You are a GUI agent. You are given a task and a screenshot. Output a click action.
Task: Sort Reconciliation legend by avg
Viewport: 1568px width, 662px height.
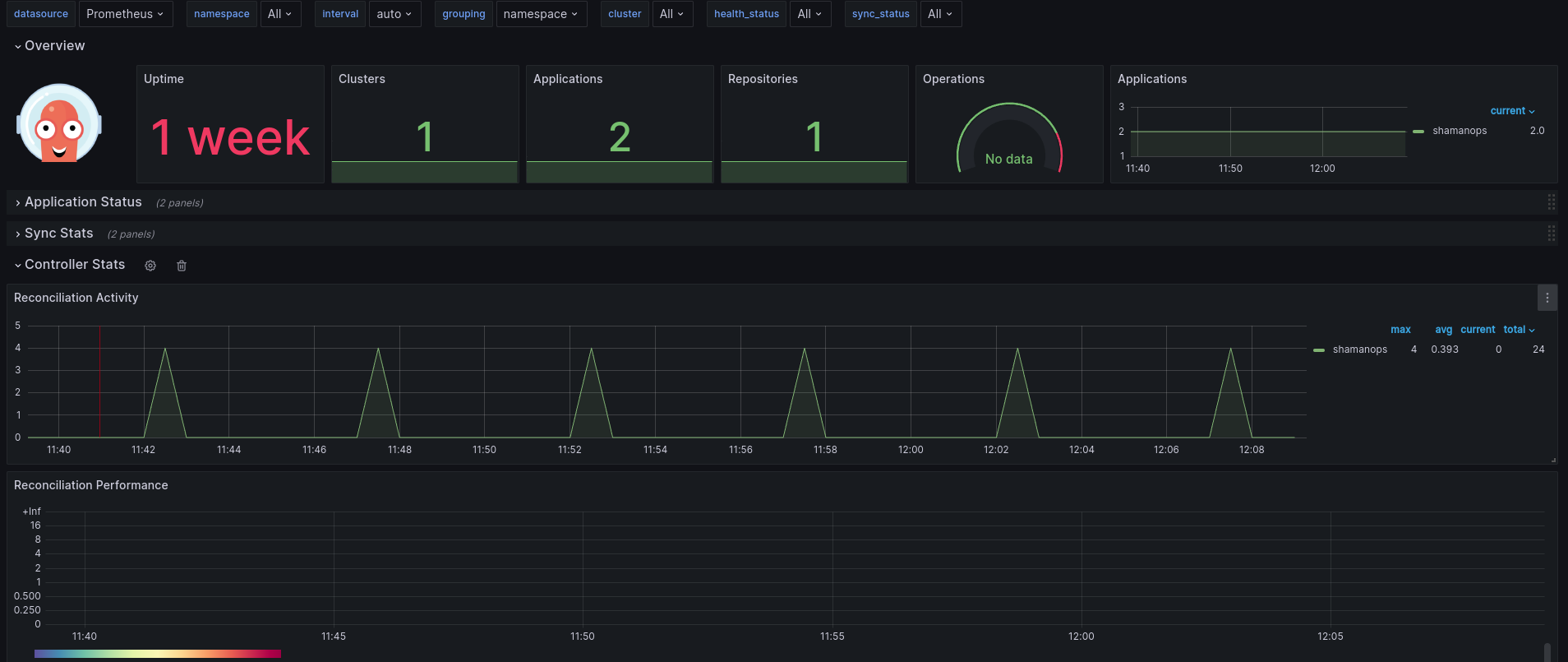click(x=1444, y=330)
